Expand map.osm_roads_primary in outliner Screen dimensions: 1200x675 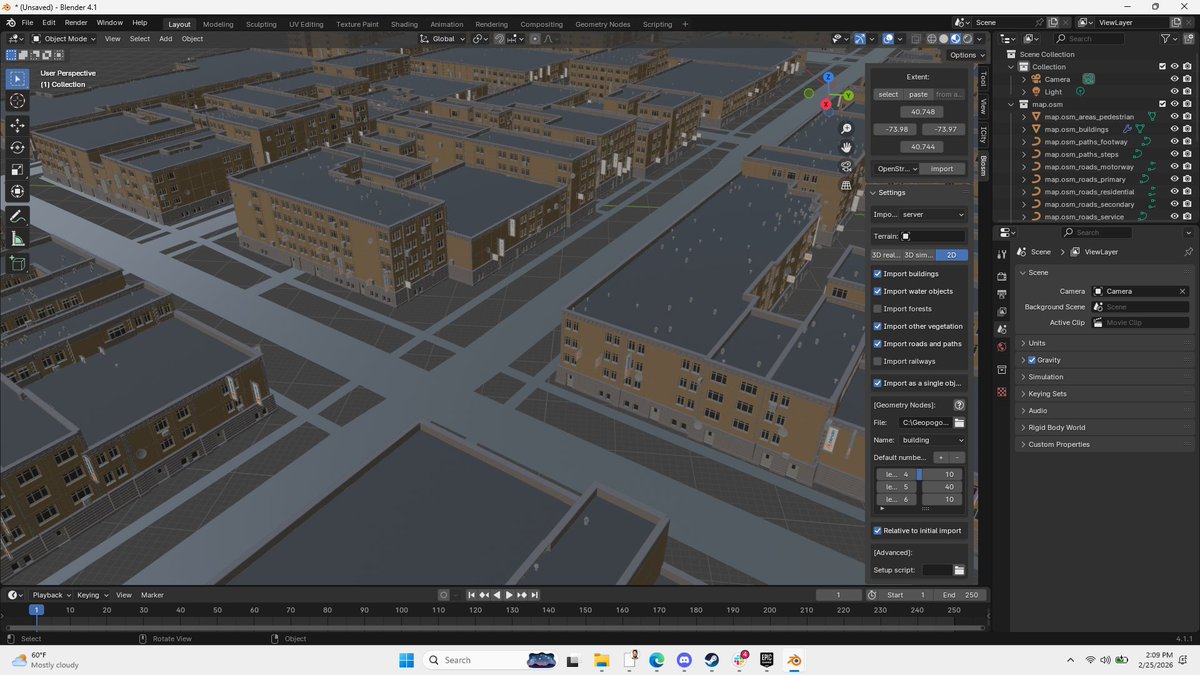point(1024,179)
